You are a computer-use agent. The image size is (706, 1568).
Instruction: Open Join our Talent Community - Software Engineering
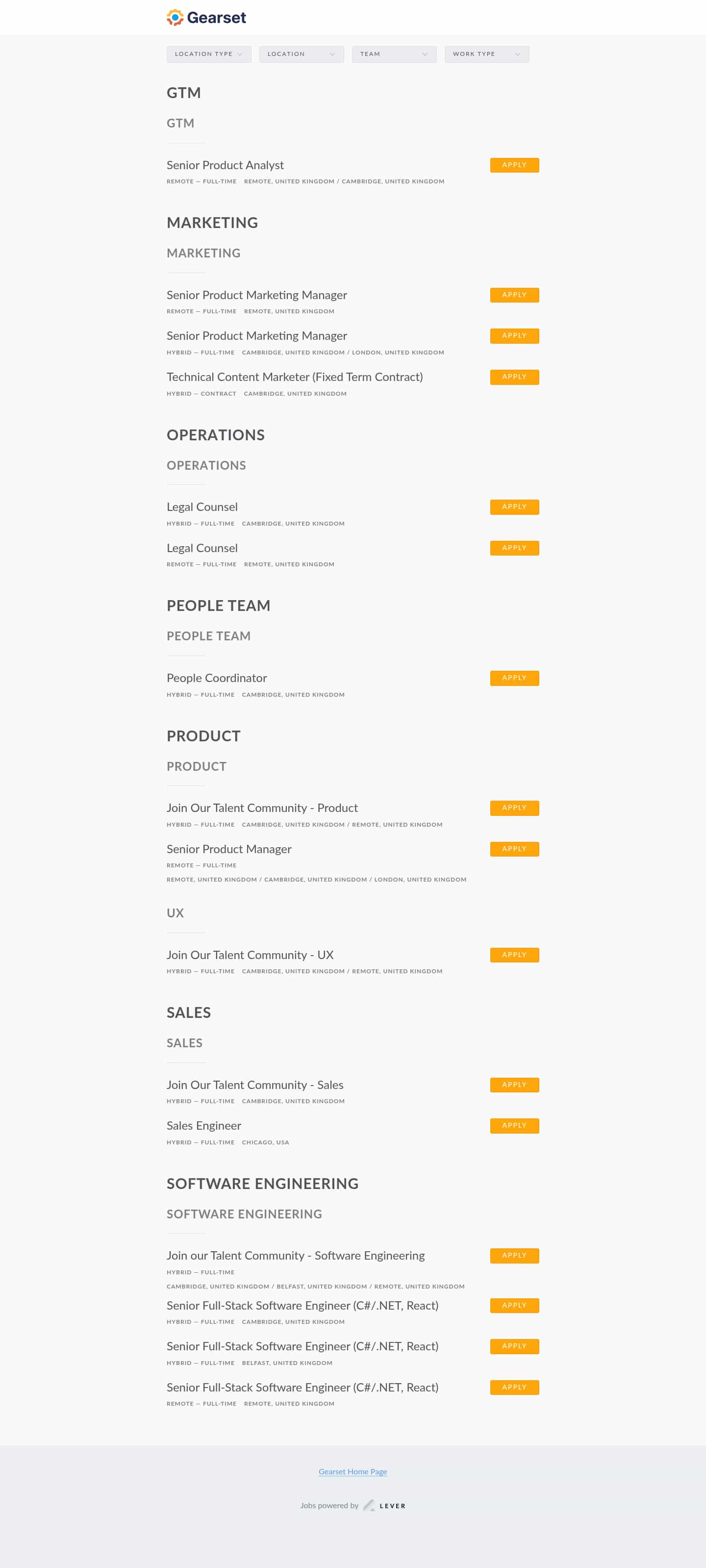pyautogui.click(x=296, y=1255)
